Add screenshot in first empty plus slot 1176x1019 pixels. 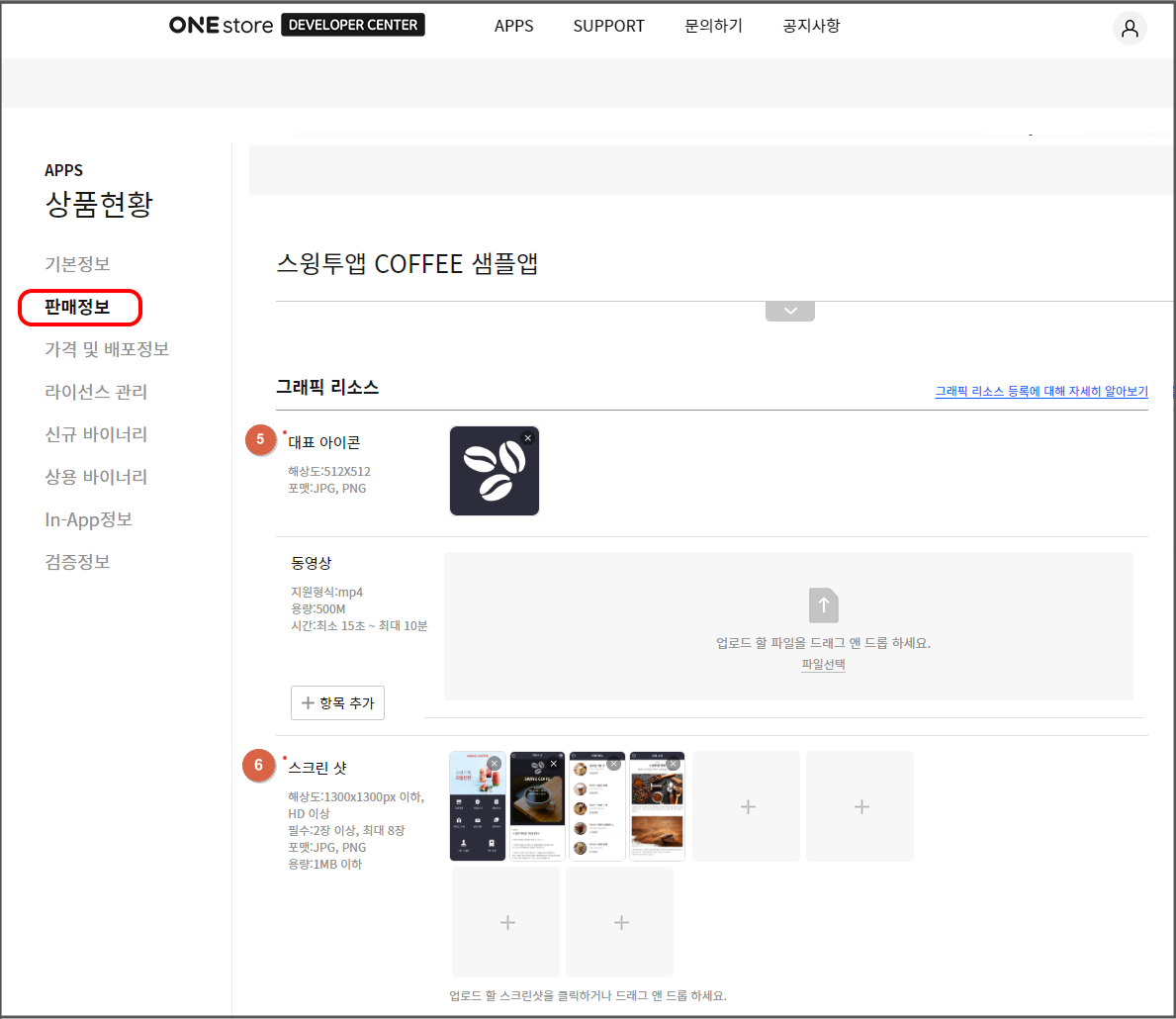[748, 807]
